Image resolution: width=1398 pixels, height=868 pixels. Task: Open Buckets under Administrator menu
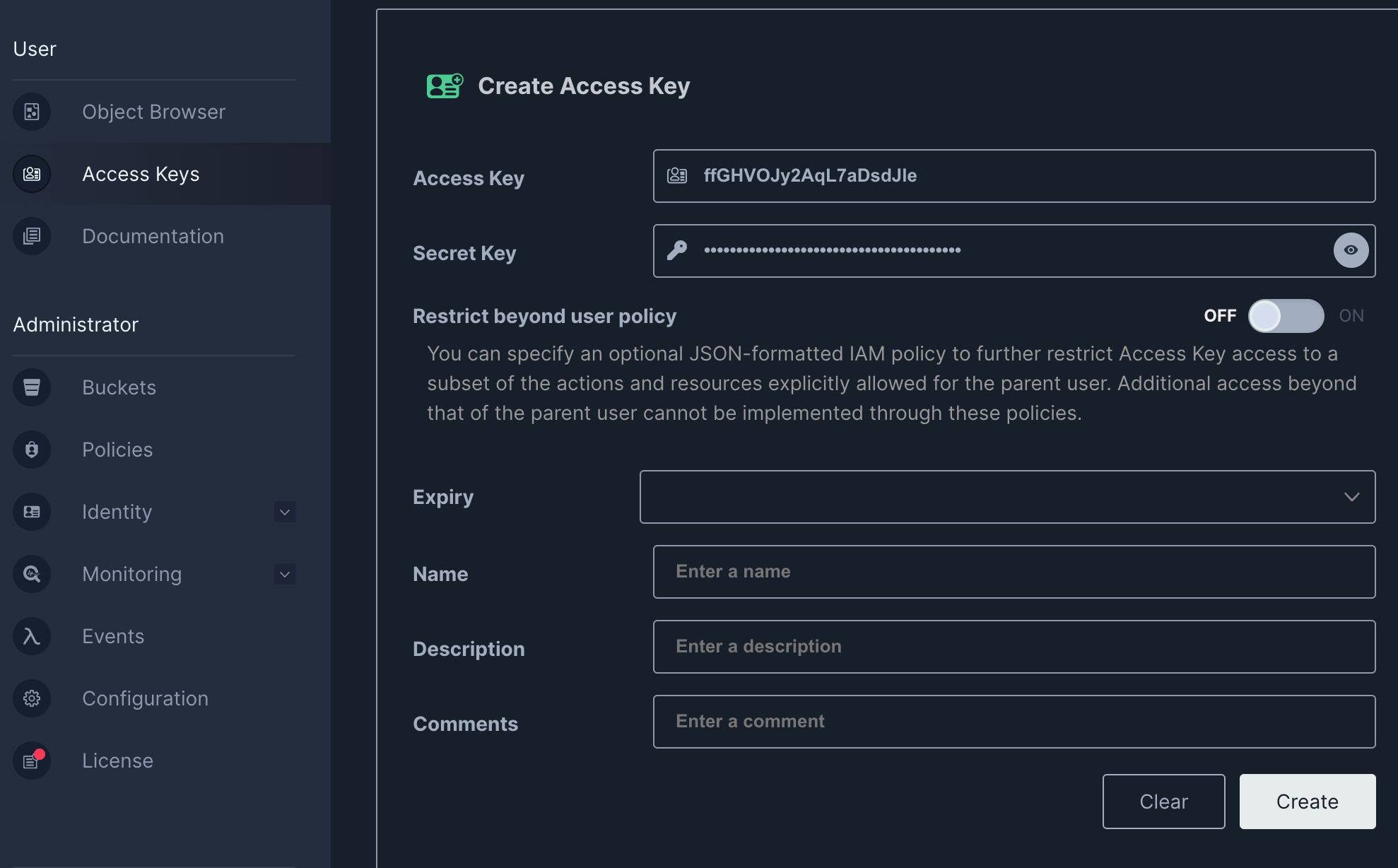pos(119,387)
